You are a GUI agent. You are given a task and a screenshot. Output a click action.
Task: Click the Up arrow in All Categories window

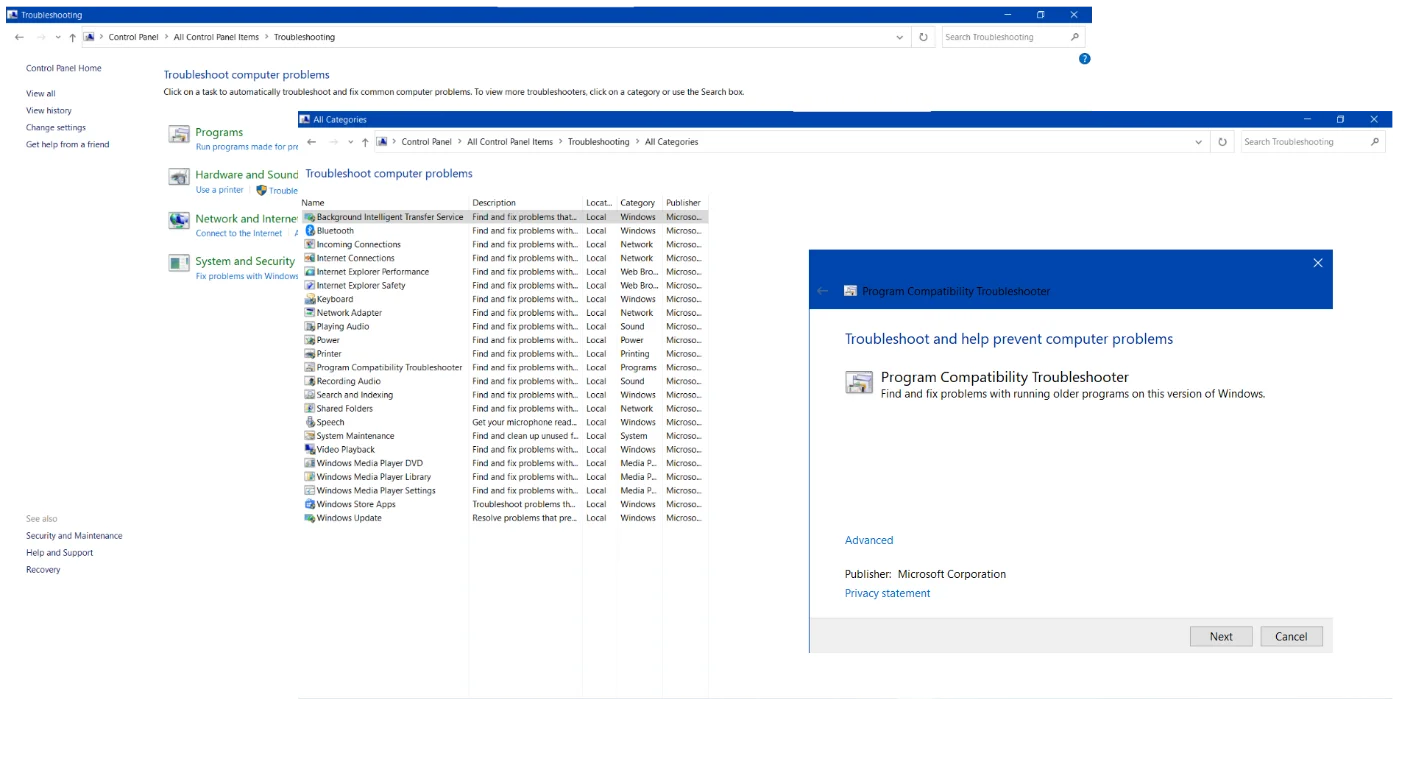tap(365, 142)
